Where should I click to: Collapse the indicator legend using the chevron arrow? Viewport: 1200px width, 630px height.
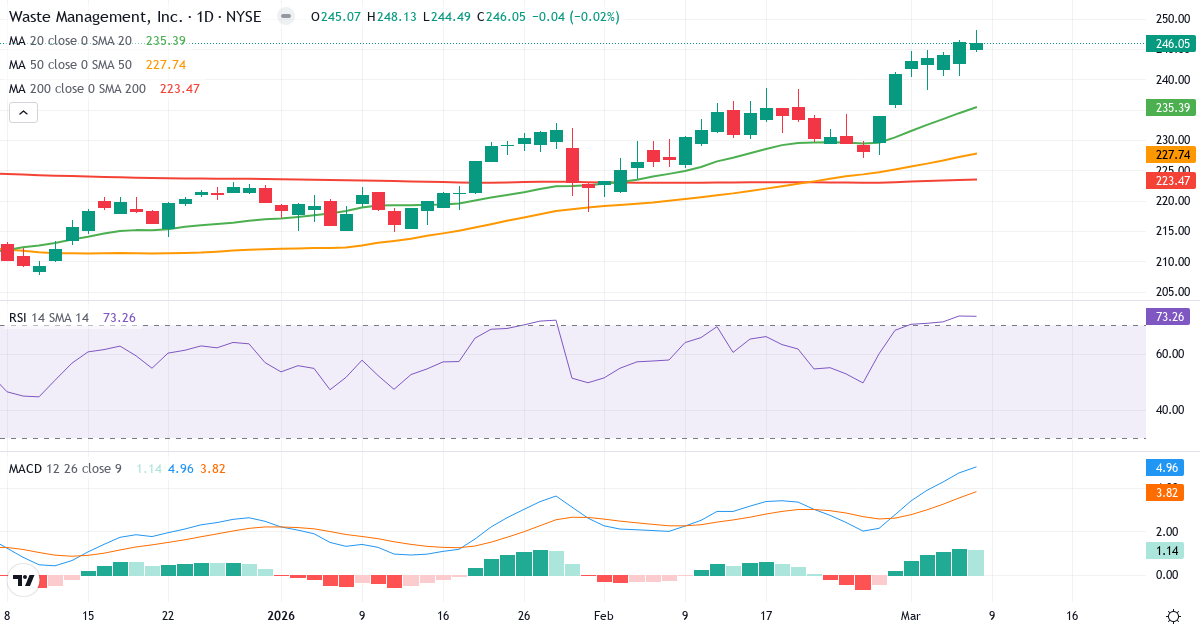(x=22, y=112)
